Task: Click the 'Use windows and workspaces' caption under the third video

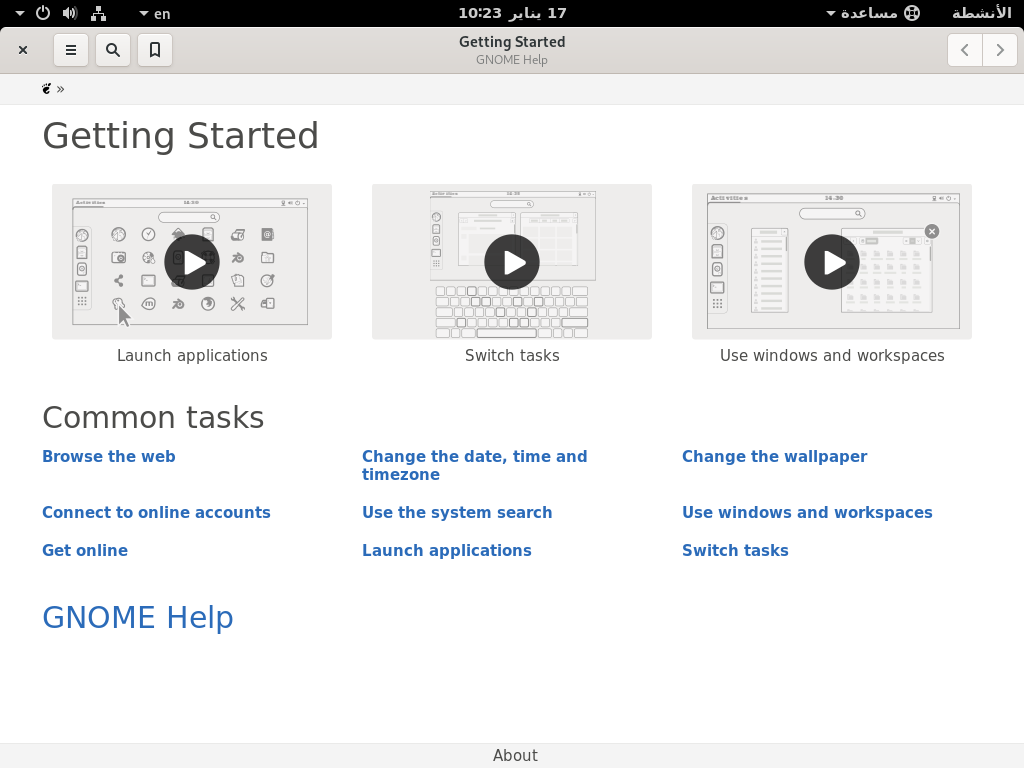Action: point(832,356)
